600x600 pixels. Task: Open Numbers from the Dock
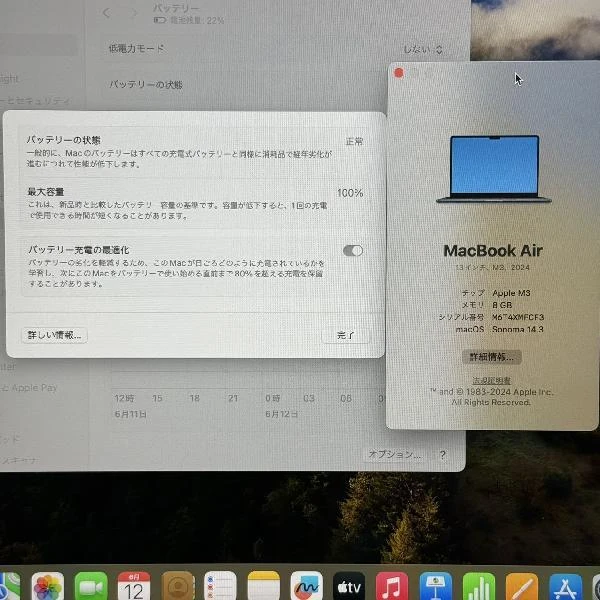[x=479, y=586]
